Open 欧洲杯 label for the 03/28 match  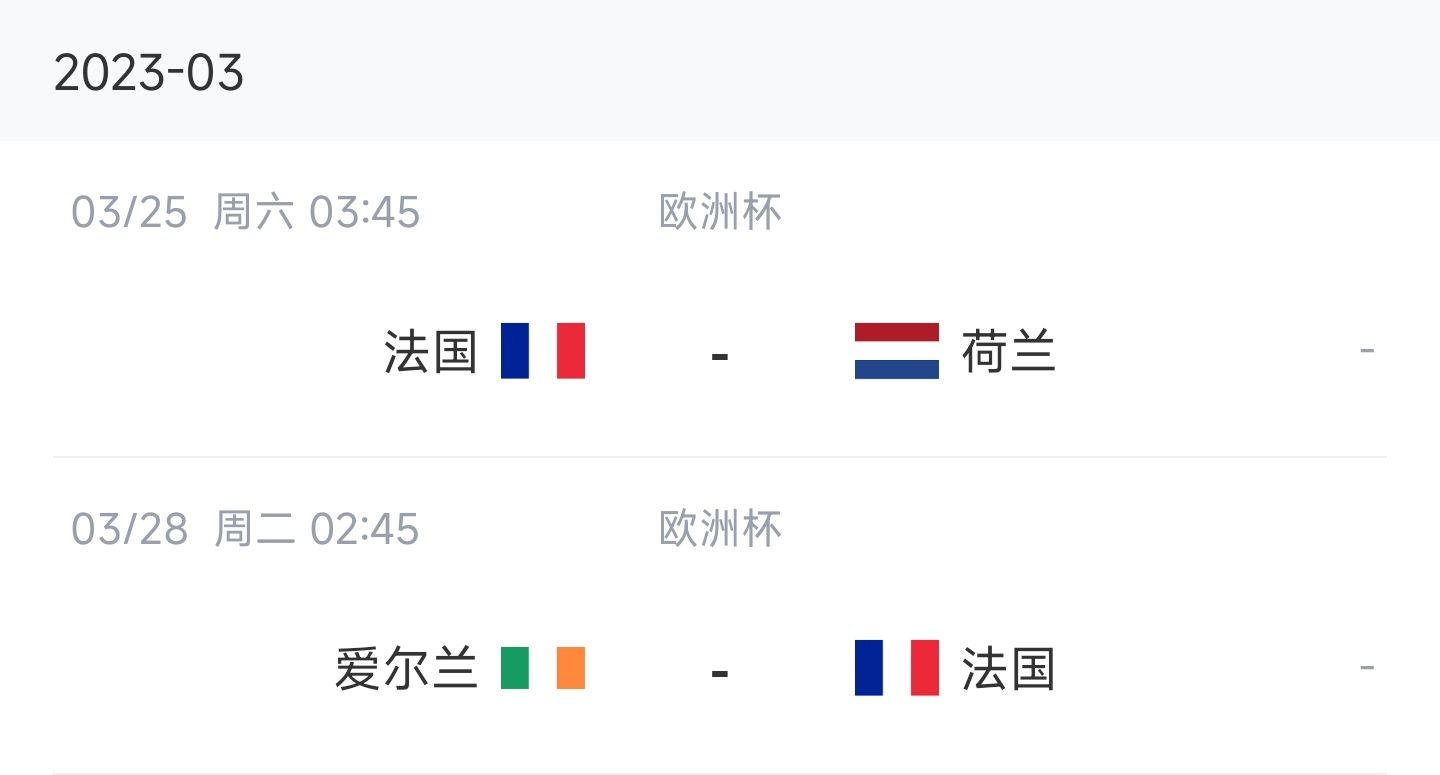720,530
